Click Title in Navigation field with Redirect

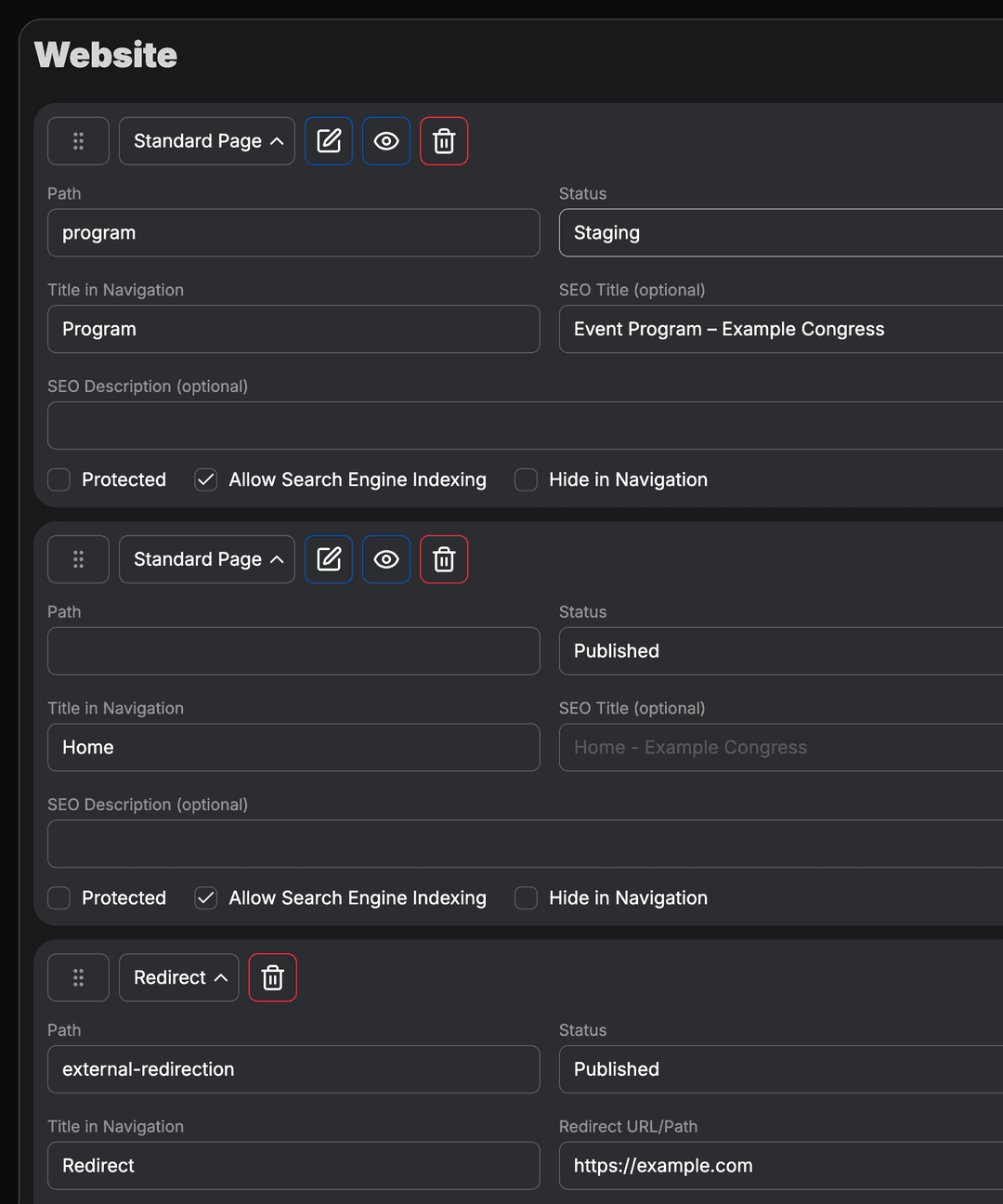(x=293, y=1165)
